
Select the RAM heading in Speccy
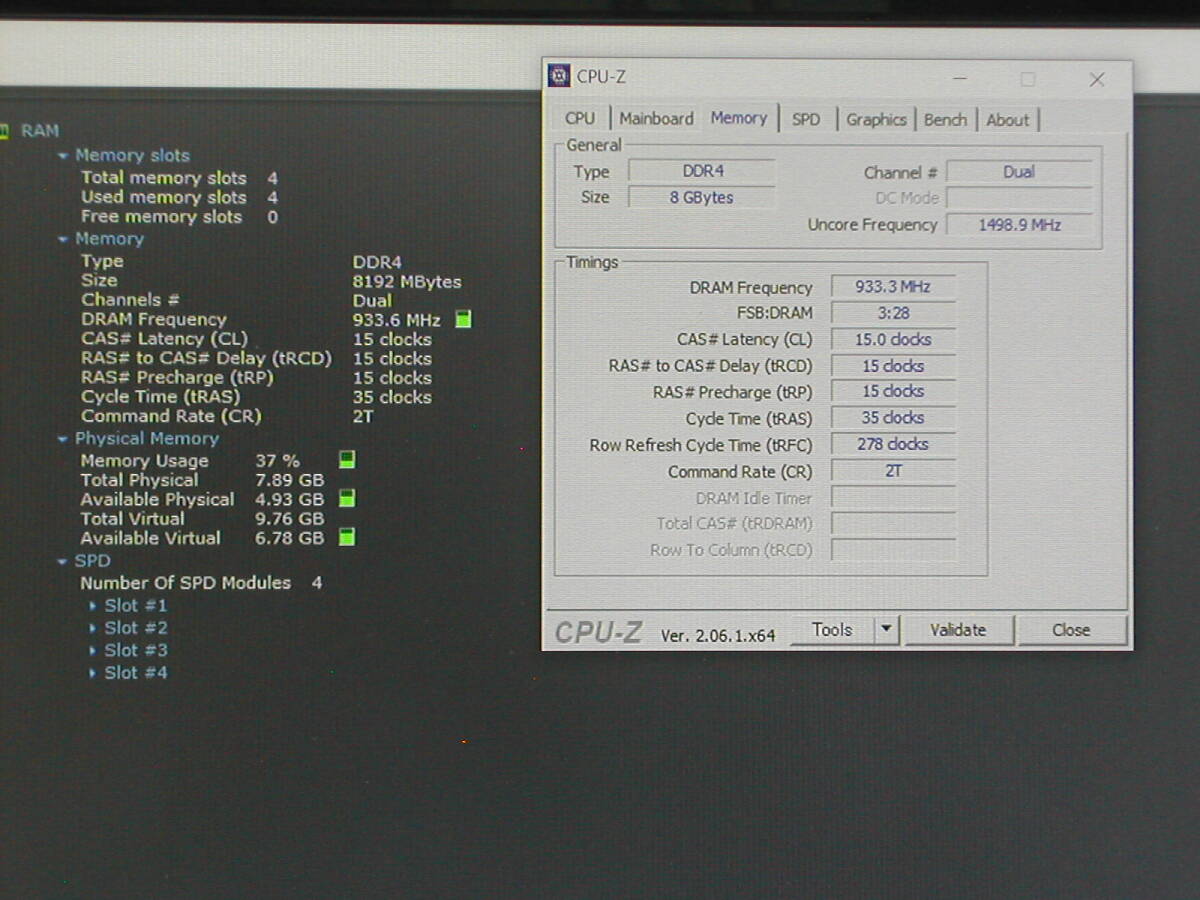40,131
